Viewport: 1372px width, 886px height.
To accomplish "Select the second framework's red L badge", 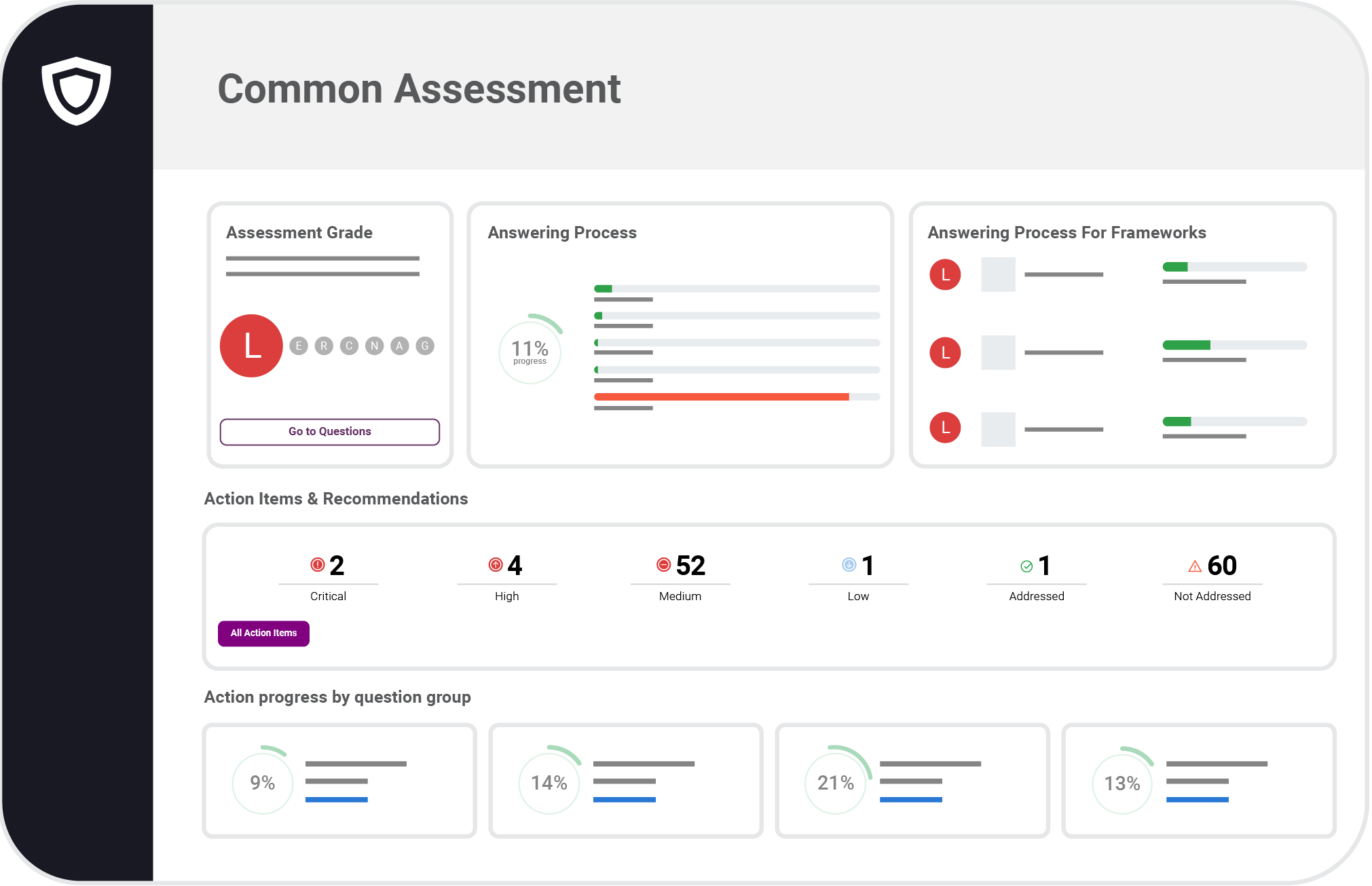I will coord(945,352).
